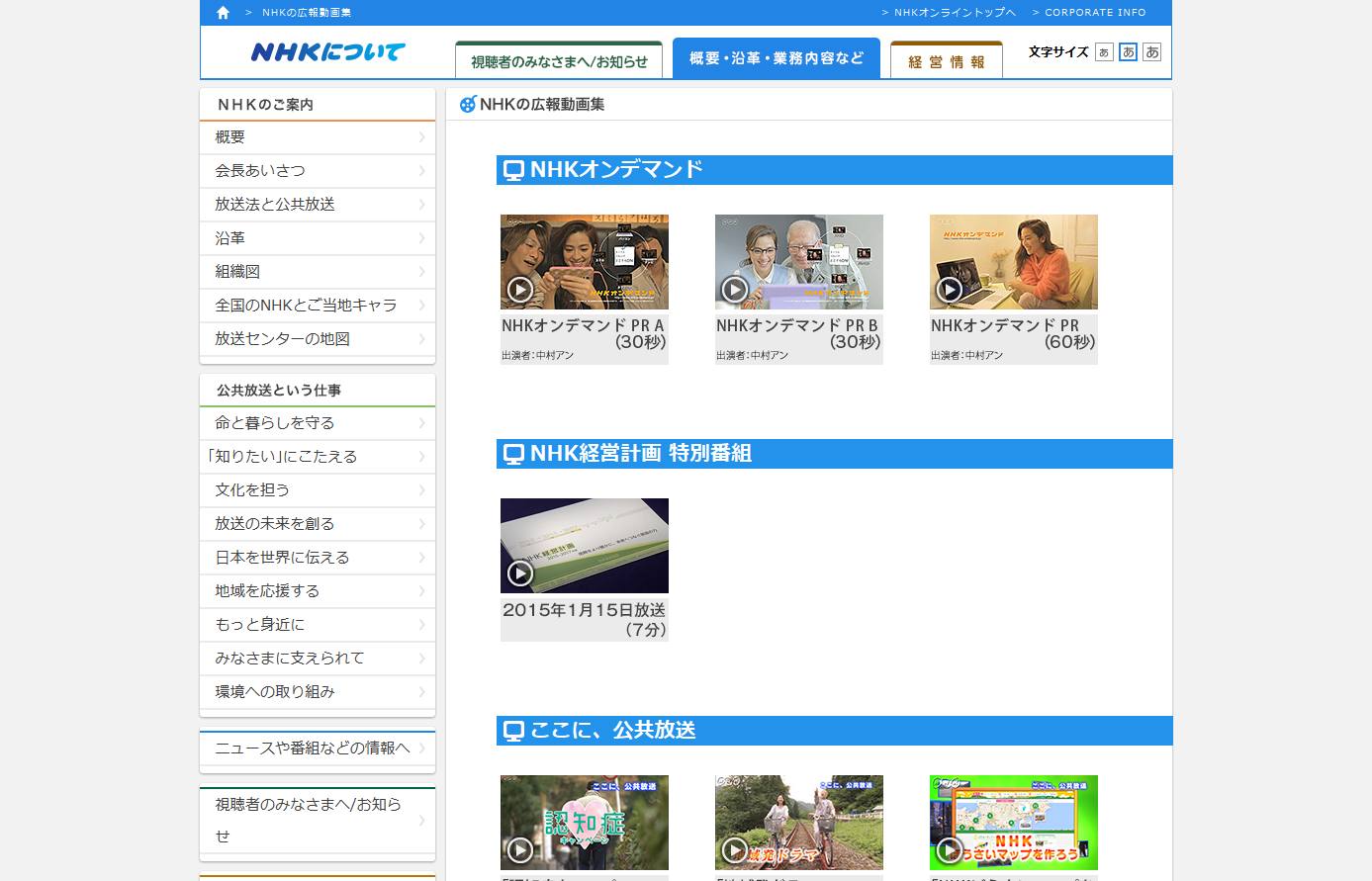Open 放送法と公共放送 sidebar item
This screenshot has height=881, width=1372.
318,205
